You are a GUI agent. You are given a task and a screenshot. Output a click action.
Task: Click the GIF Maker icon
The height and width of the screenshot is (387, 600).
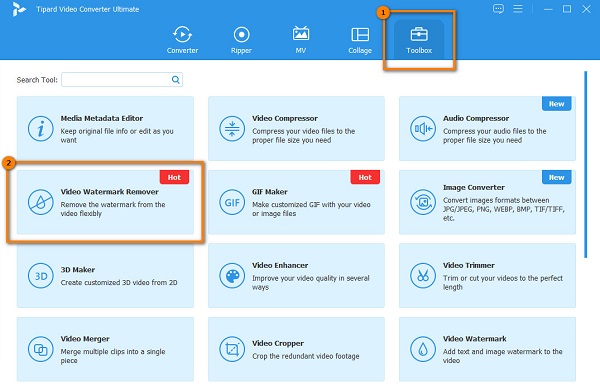232,202
